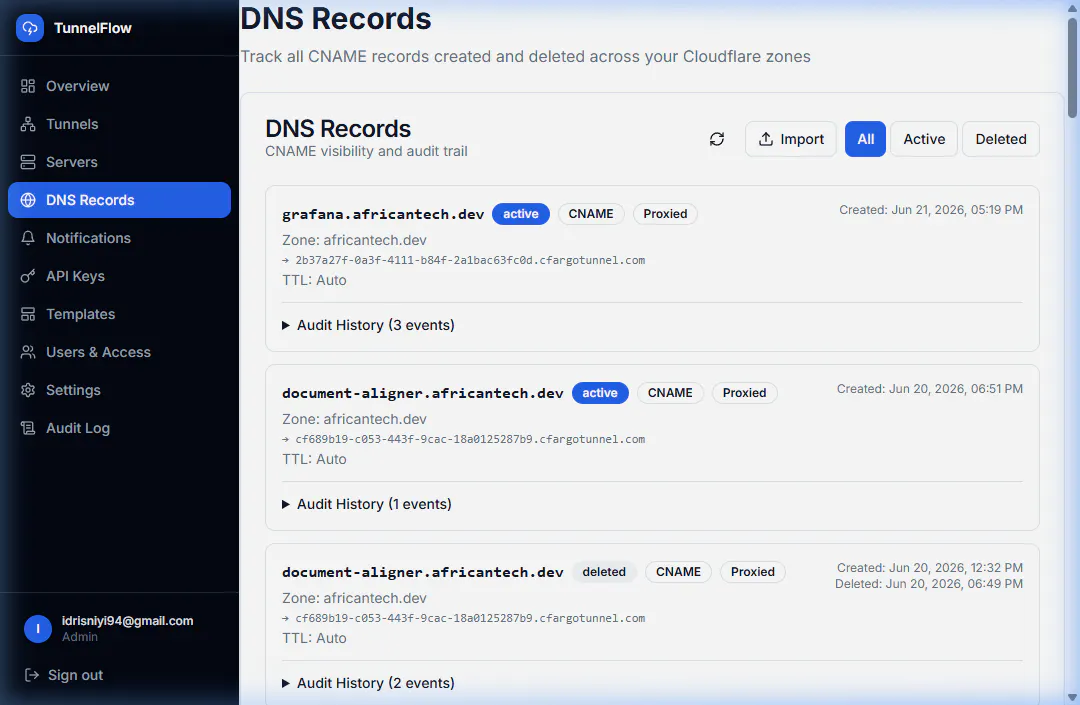Screen dimensions: 1080x705
Task: Click the vertical scrollbar thumb
Action: point(1072,67)
